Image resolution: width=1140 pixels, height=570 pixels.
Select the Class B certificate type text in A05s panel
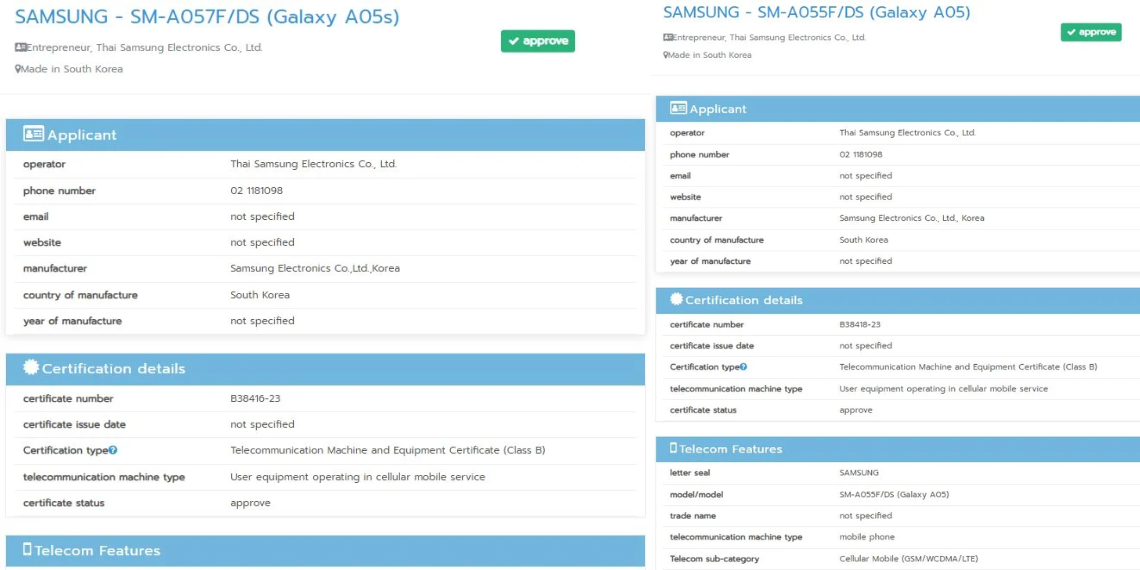[x=388, y=450]
